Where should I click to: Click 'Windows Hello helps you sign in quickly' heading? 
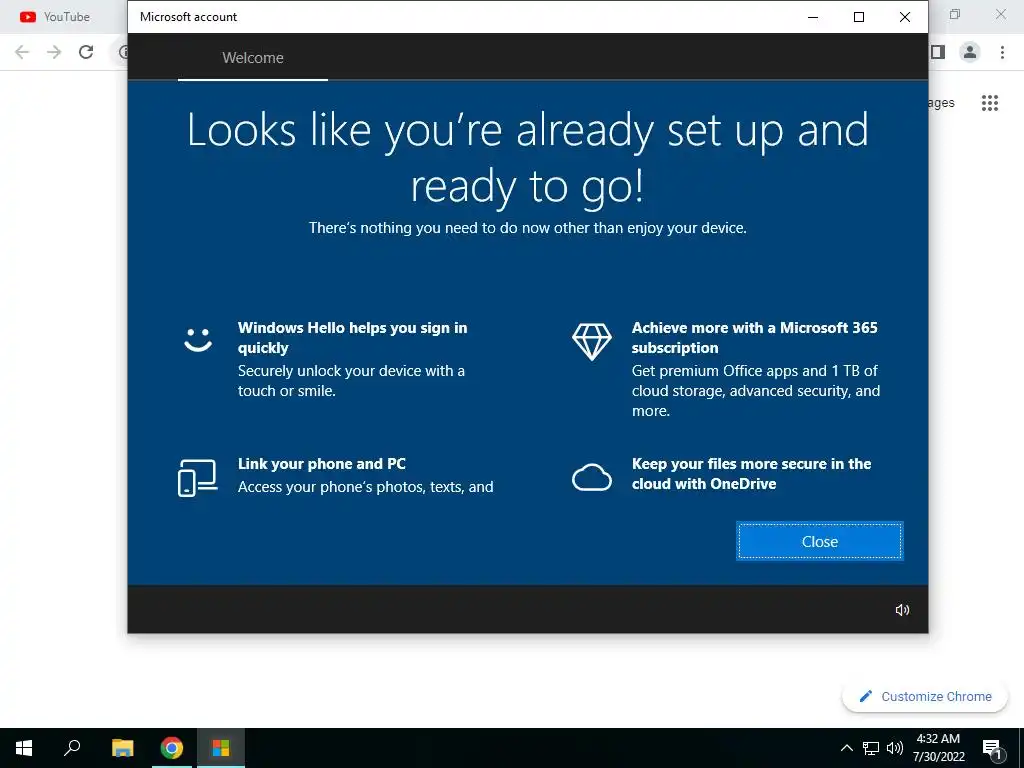(x=353, y=338)
